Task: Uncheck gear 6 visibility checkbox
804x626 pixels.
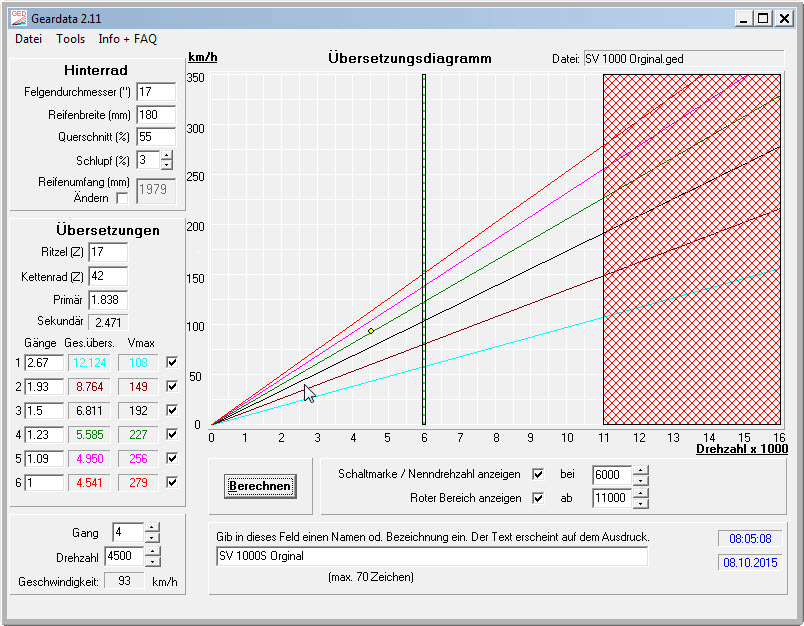Action: [173, 482]
